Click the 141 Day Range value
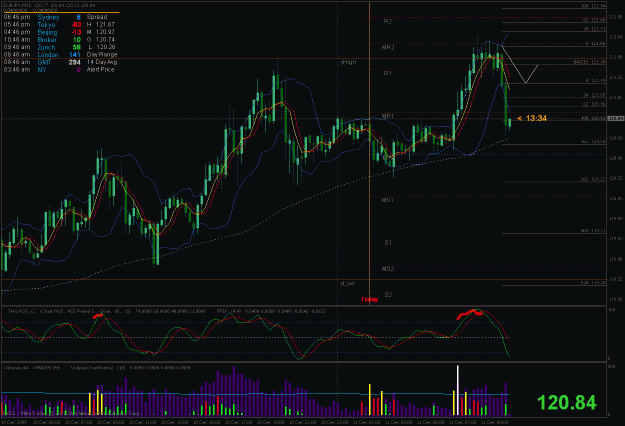 [x=75, y=55]
